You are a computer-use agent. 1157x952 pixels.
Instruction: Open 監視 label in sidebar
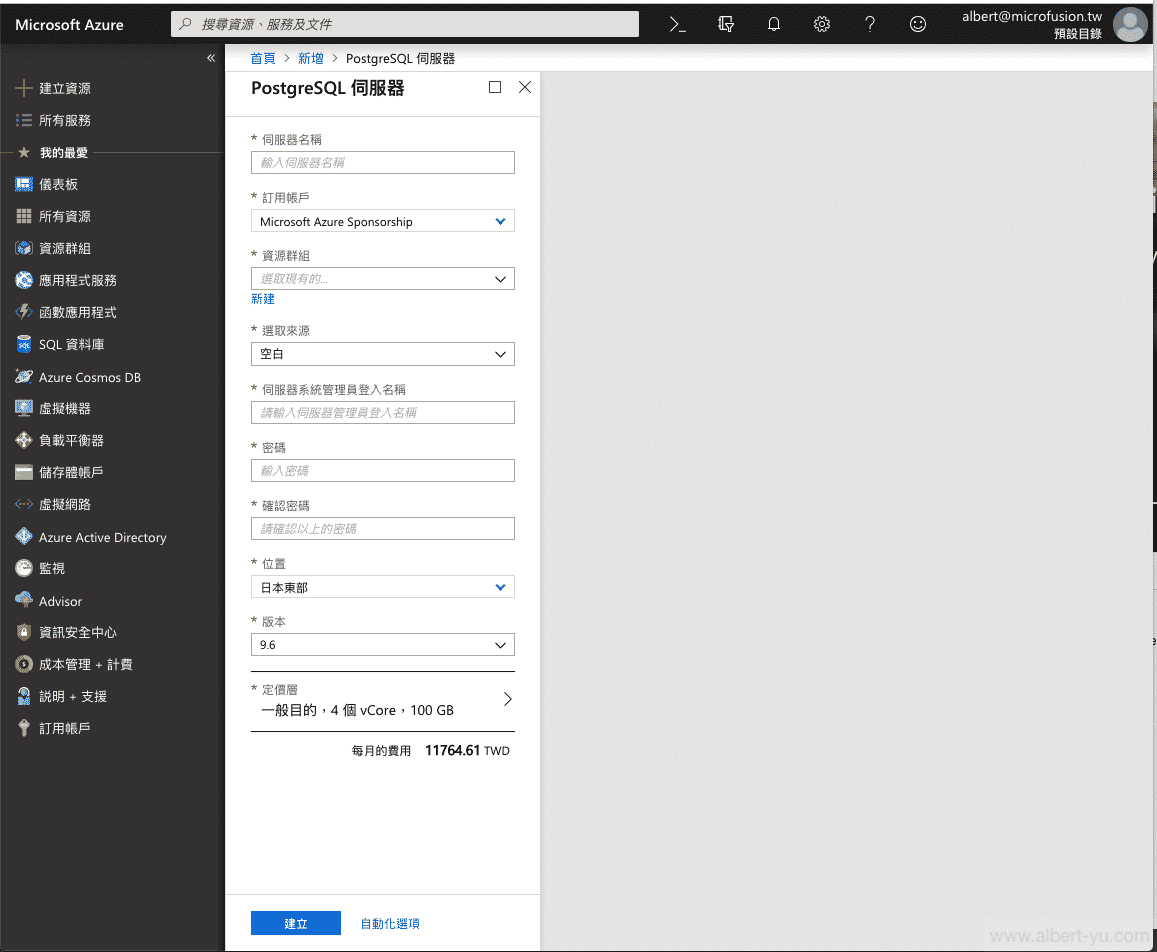(52, 568)
